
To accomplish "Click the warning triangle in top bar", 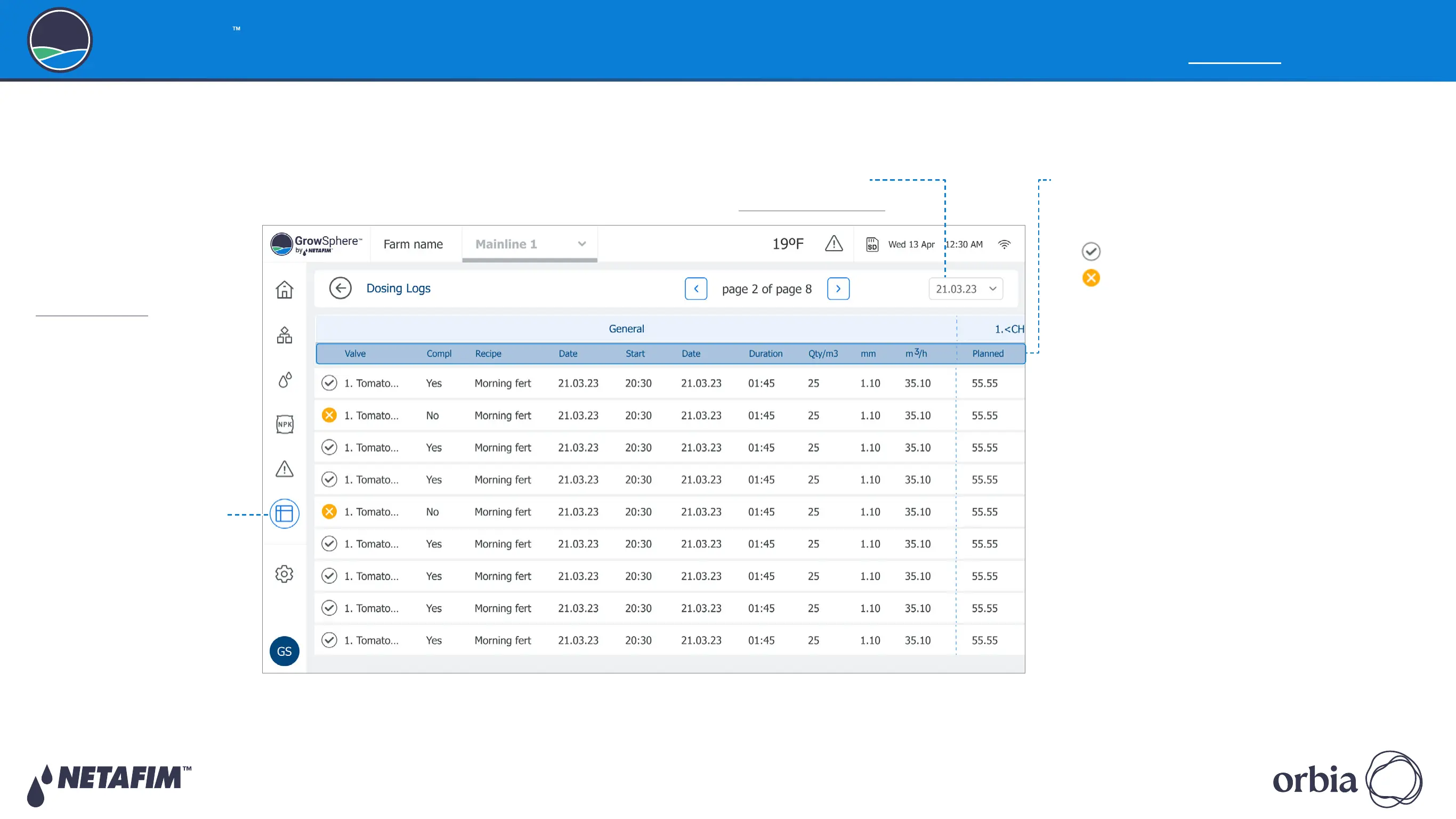I will 834,244.
